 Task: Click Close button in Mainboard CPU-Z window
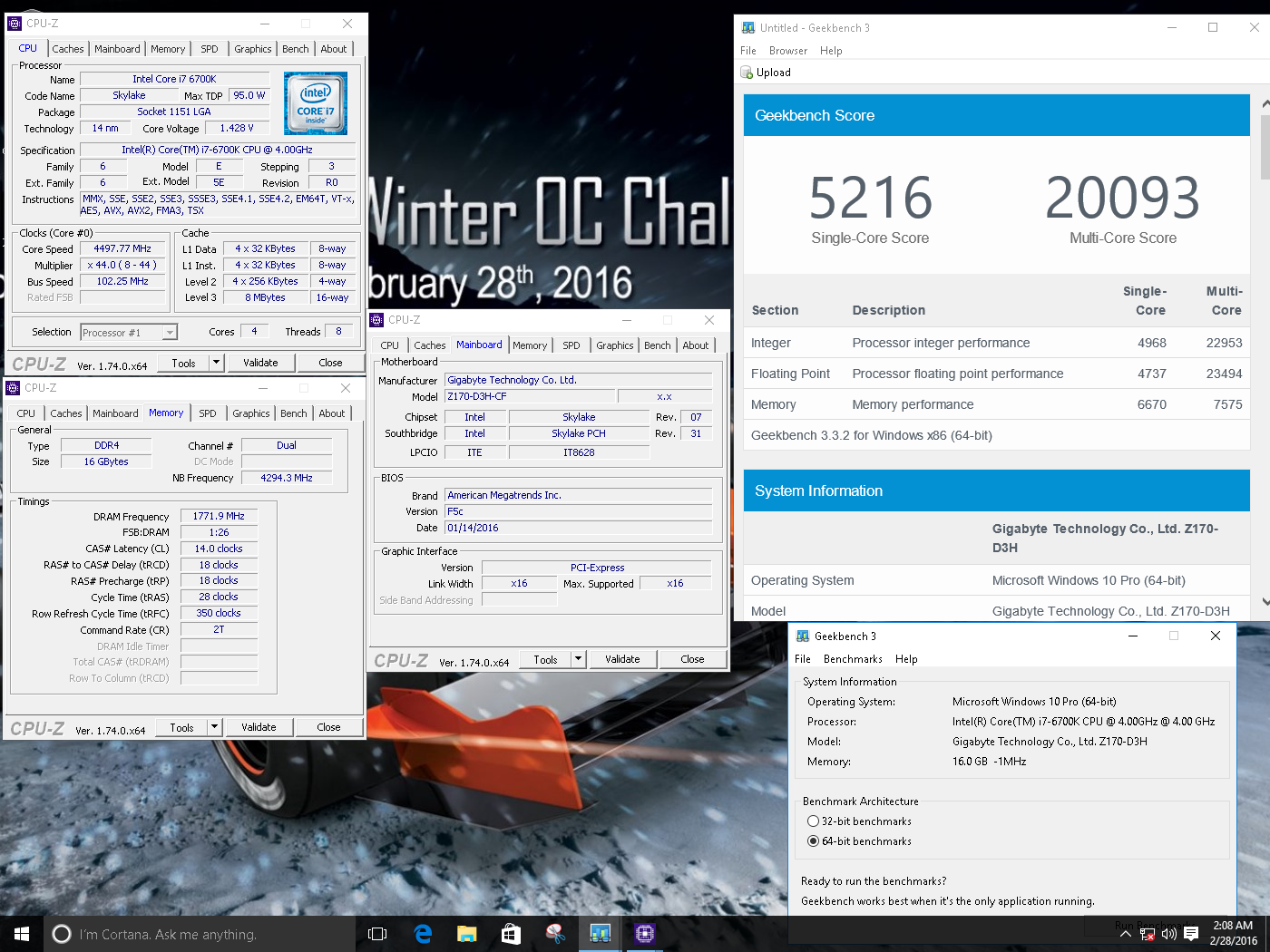(x=692, y=659)
